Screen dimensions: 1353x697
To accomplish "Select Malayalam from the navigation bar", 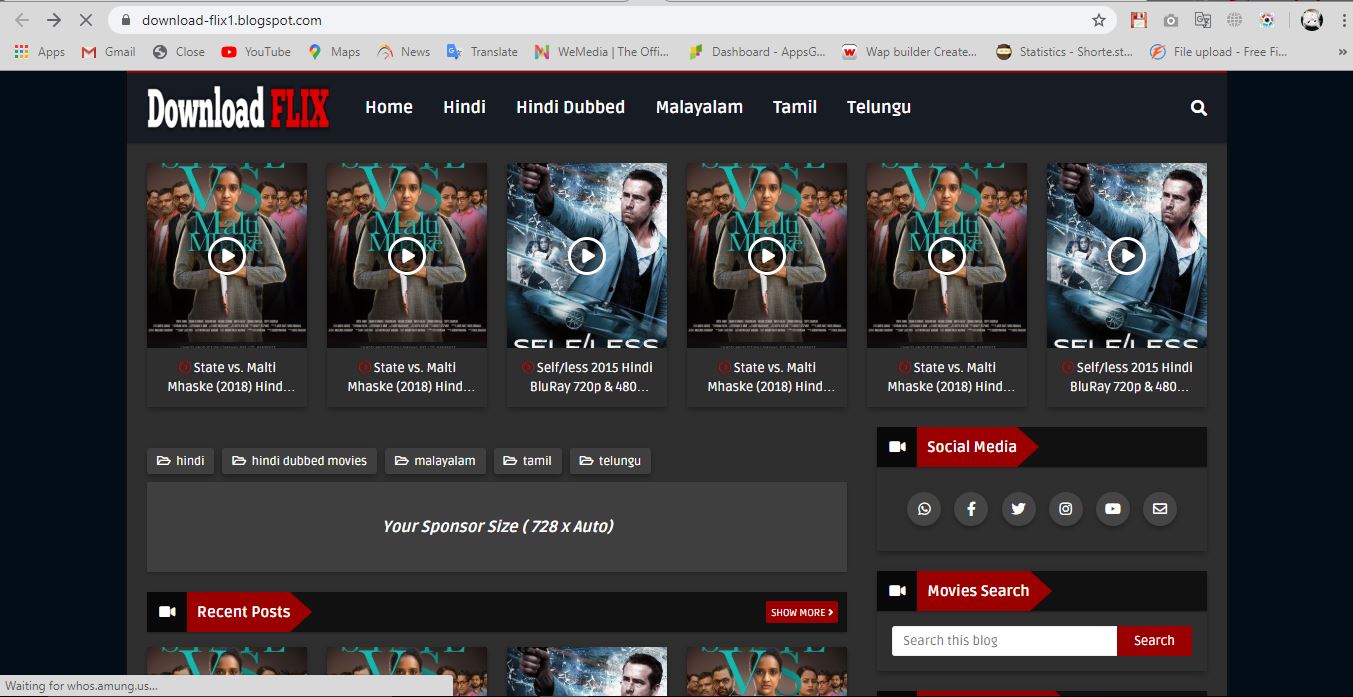I will (699, 106).
